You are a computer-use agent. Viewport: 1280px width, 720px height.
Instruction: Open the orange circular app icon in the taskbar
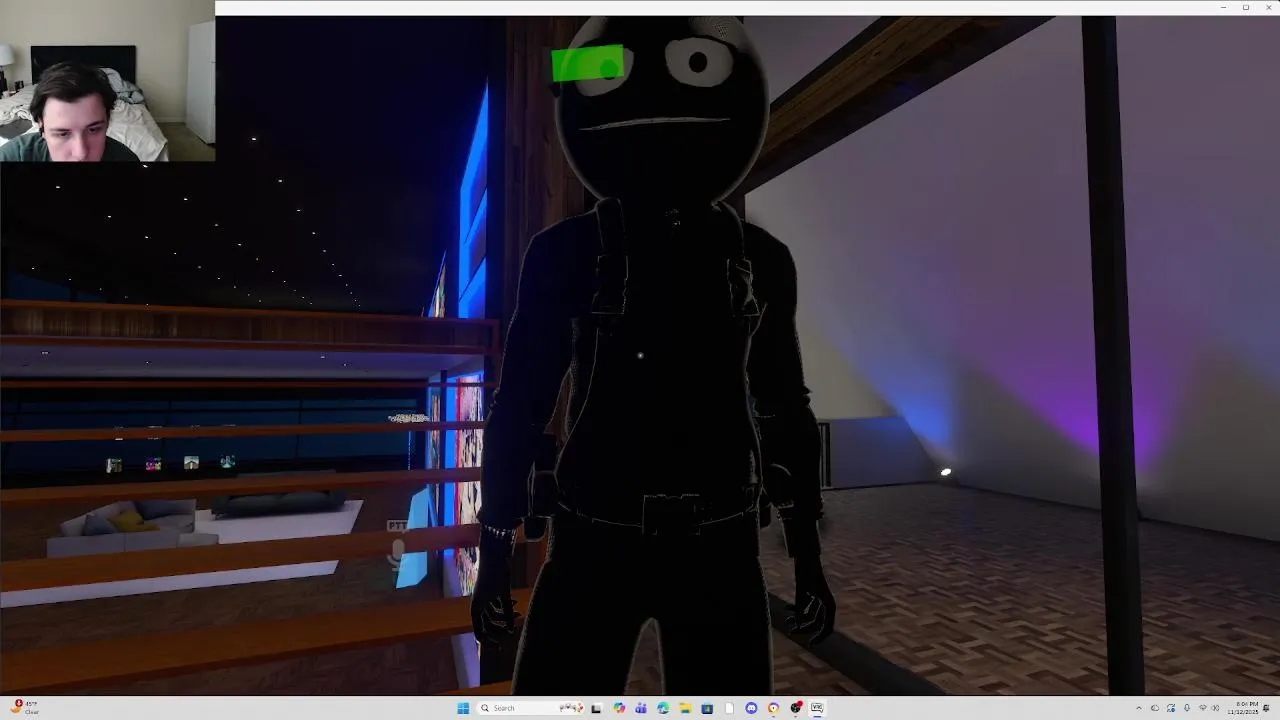(773, 708)
